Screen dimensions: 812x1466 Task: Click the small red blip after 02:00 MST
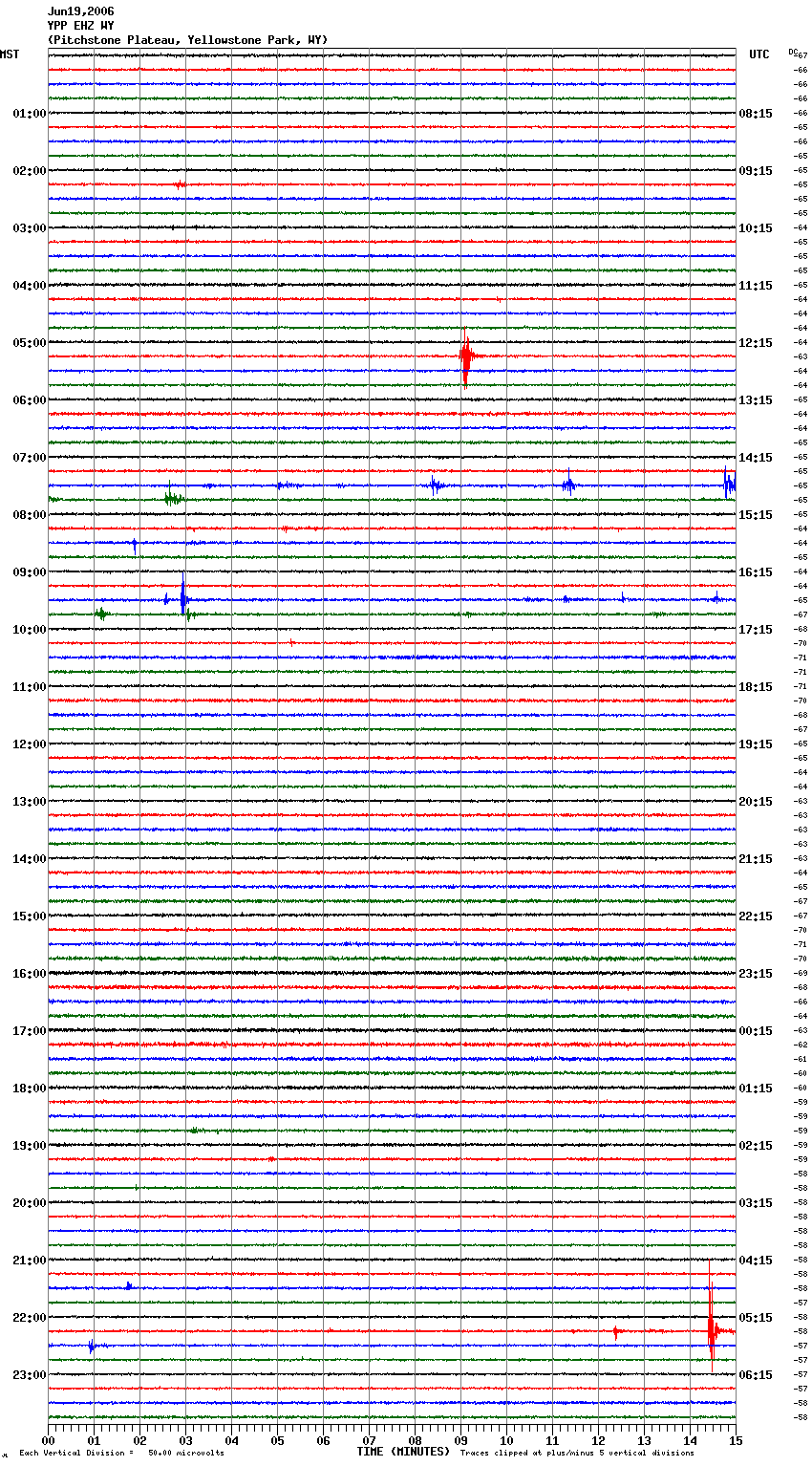click(x=180, y=184)
